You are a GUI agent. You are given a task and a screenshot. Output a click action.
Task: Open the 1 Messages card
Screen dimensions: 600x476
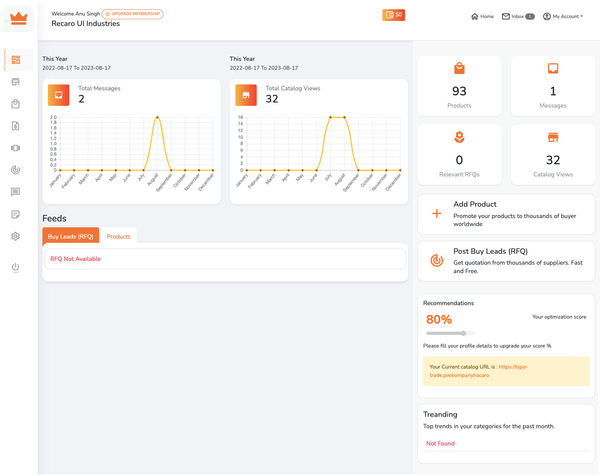pos(553,86)
